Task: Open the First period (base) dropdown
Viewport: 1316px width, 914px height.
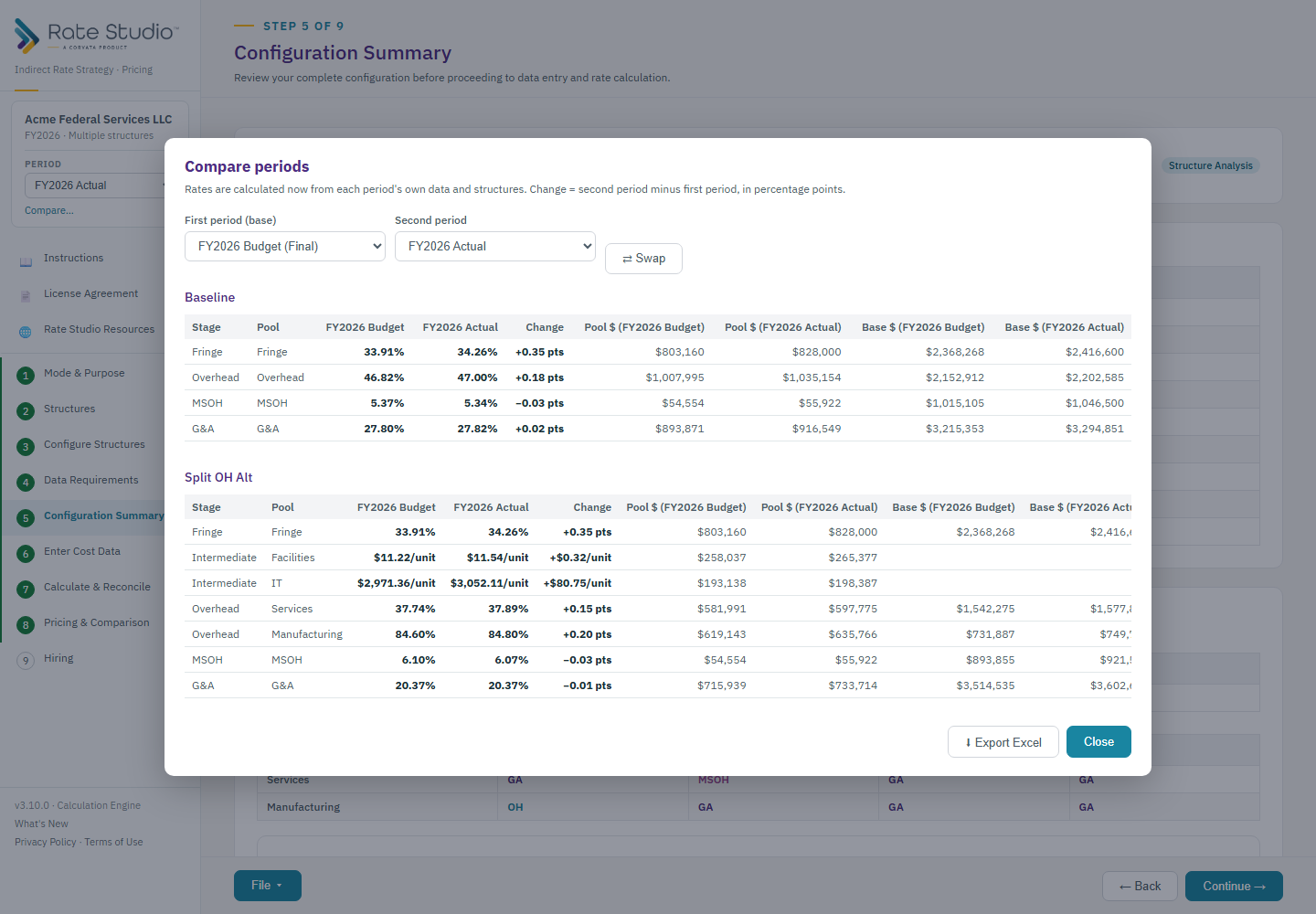Action: [285, 247]
